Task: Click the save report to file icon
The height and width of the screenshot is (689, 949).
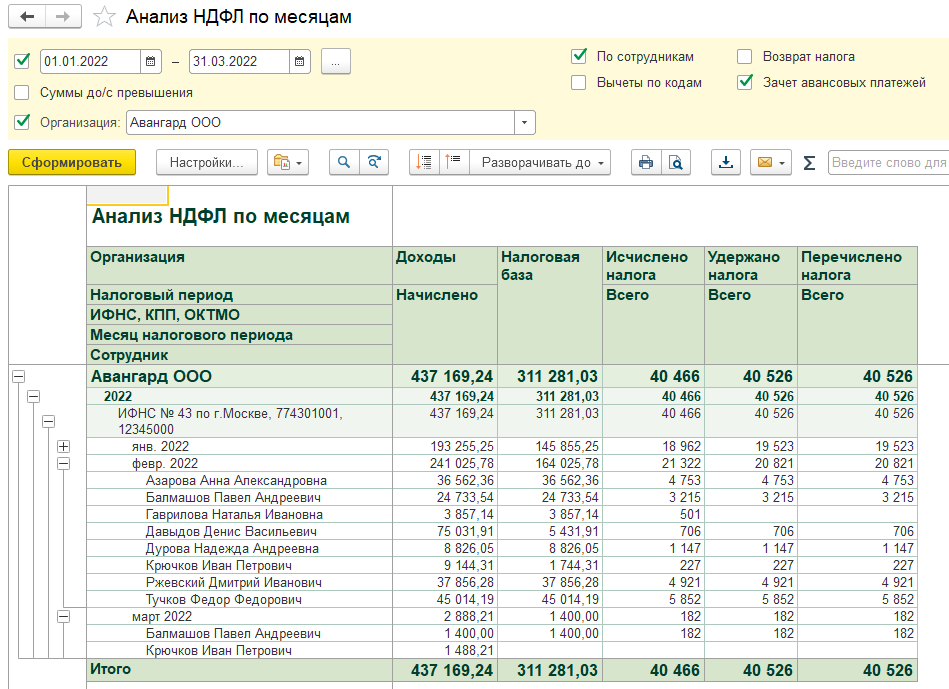Action: [x=726, y=162]
